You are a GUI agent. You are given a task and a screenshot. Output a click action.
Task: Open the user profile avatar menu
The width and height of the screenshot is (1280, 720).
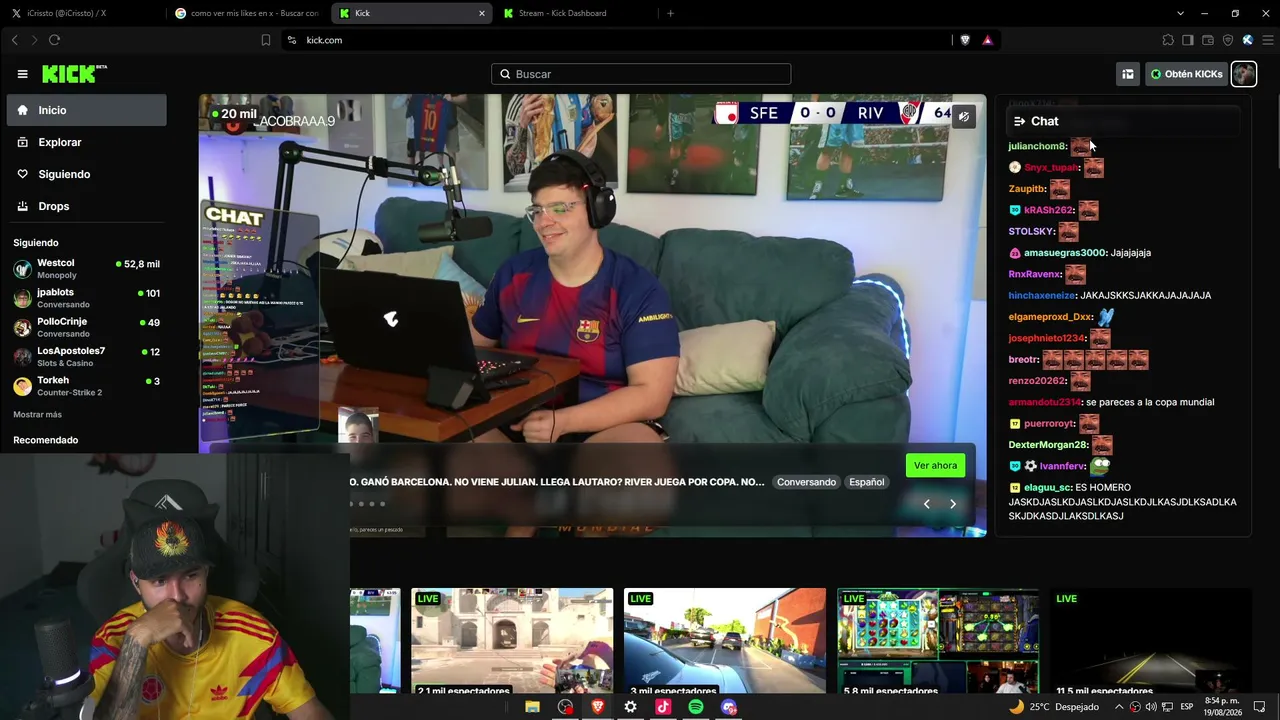click(1243, 74)
